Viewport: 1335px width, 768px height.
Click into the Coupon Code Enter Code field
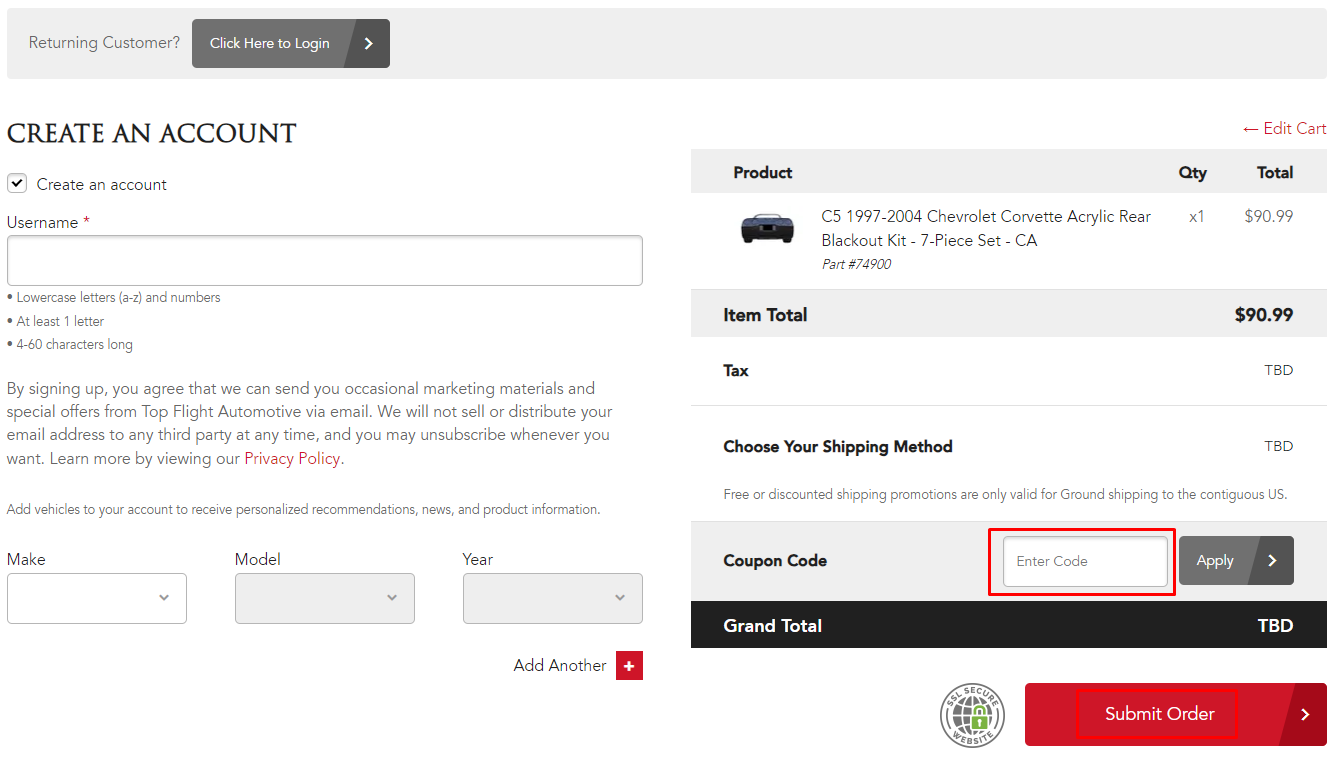point(1085,561)
